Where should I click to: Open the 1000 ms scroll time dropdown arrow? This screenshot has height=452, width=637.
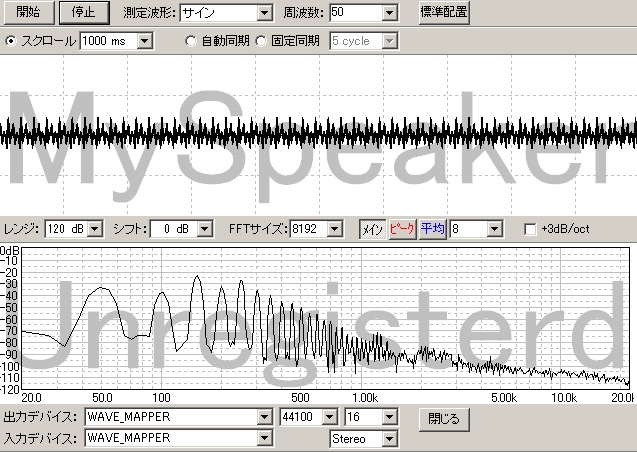click(x=145, y=41)
